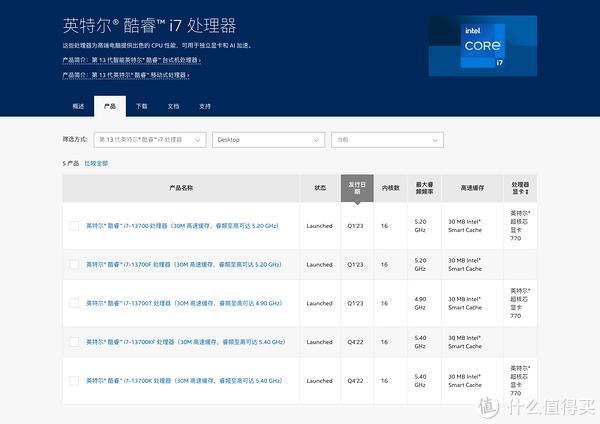This screenshot has width=600, height=424.
Task: Open the i7-13700KF 处理器 product link
Action: click(x=186, y=342)
